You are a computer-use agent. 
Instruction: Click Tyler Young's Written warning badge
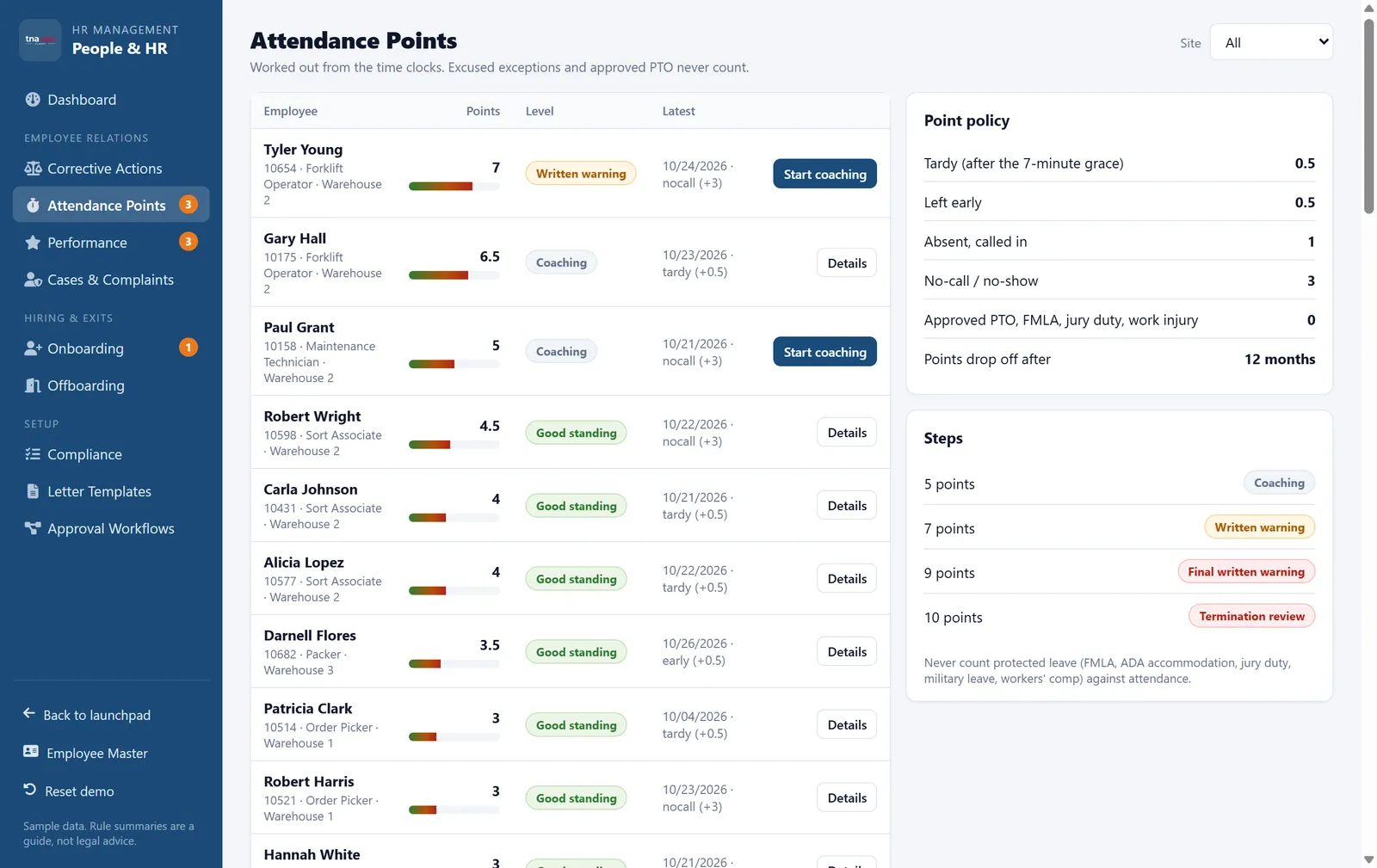(581, 174)
